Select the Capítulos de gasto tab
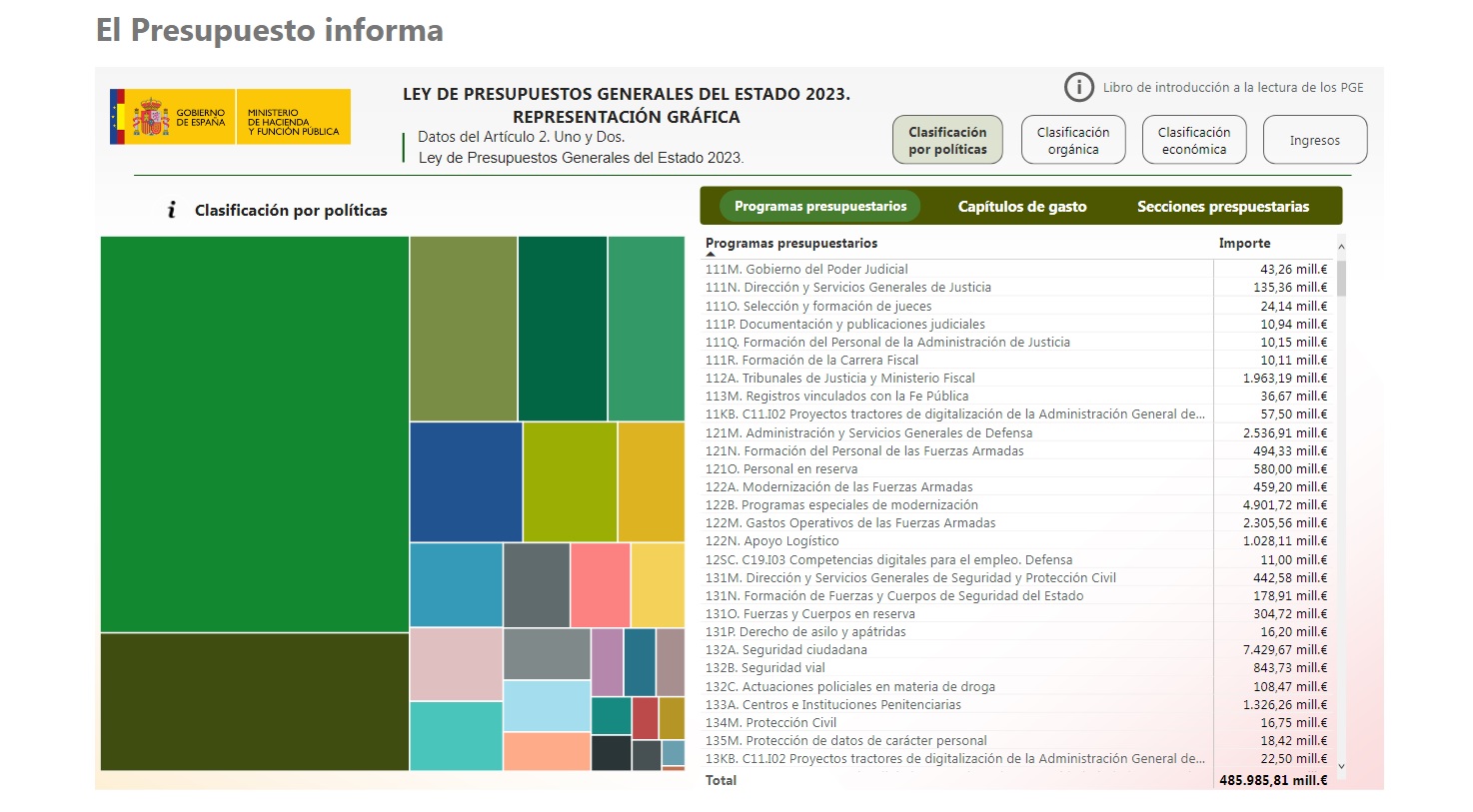Viewport: 1473px width, 812px height. [x=1022, y=207]
